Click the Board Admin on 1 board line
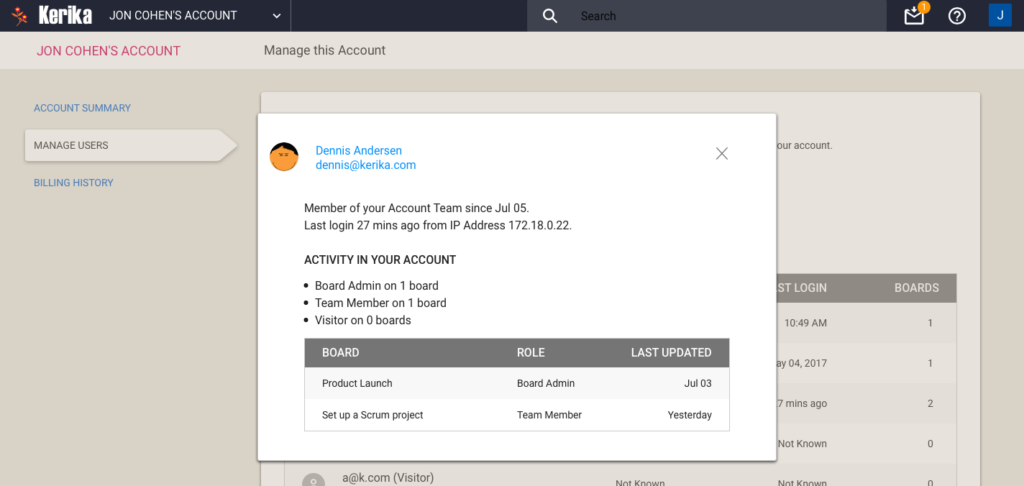This screenshot has height=486, width=1024. [376, 285]
